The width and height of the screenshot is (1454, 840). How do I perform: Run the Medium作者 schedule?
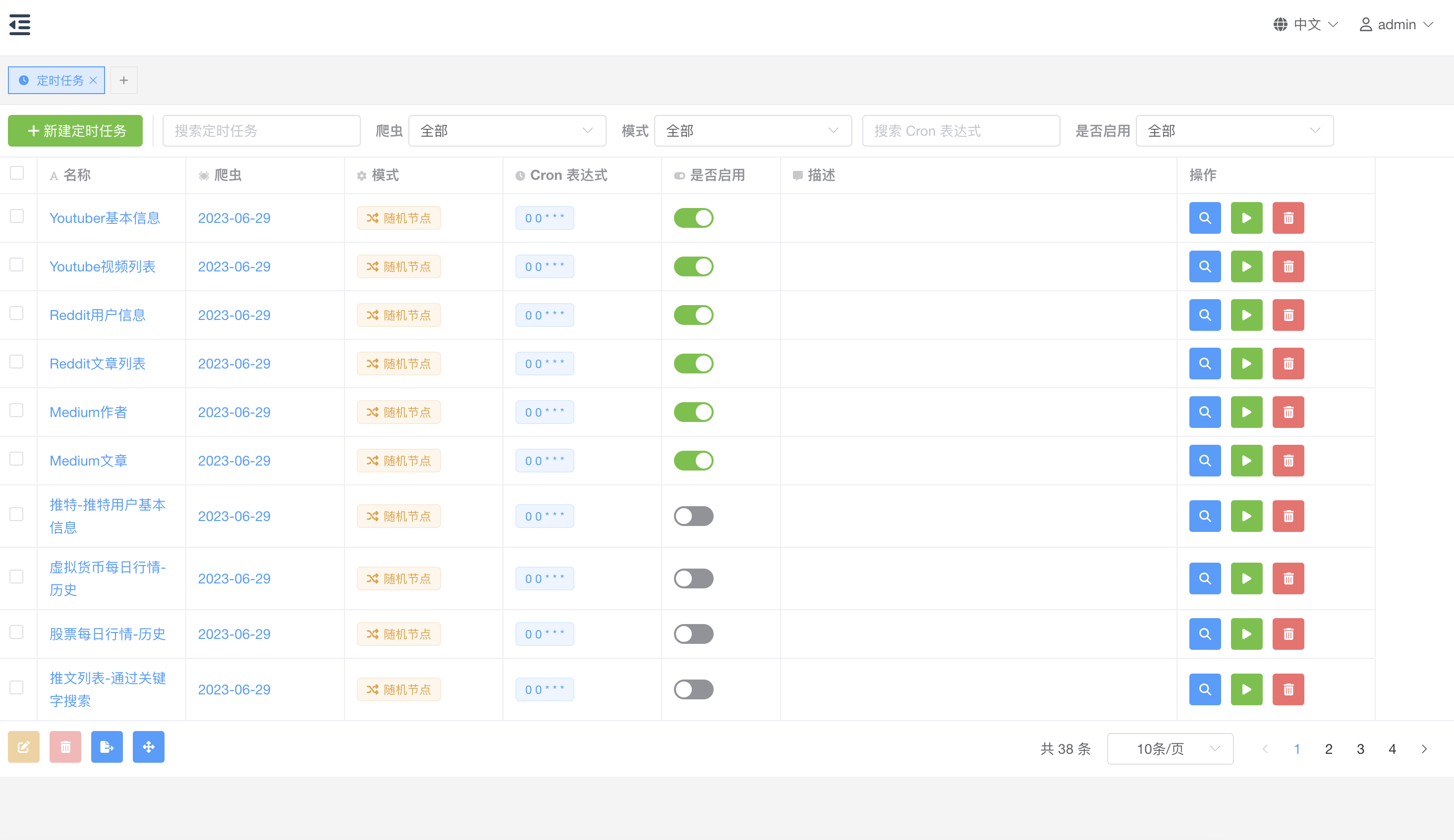[x=1246, y=412]
